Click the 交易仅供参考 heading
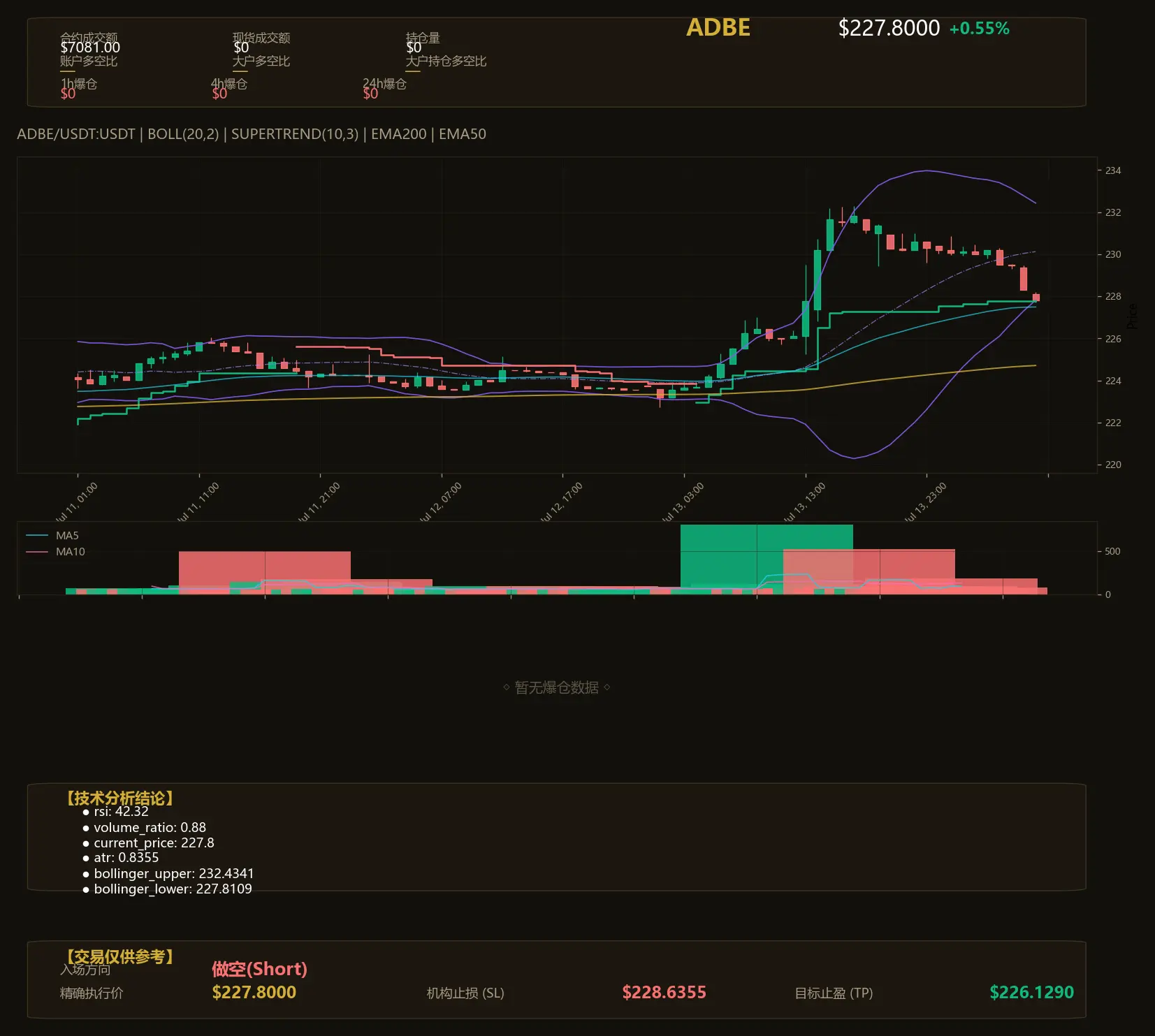Image resolution: width=1155 pixels, height=1036 pixels. [119, 956]
